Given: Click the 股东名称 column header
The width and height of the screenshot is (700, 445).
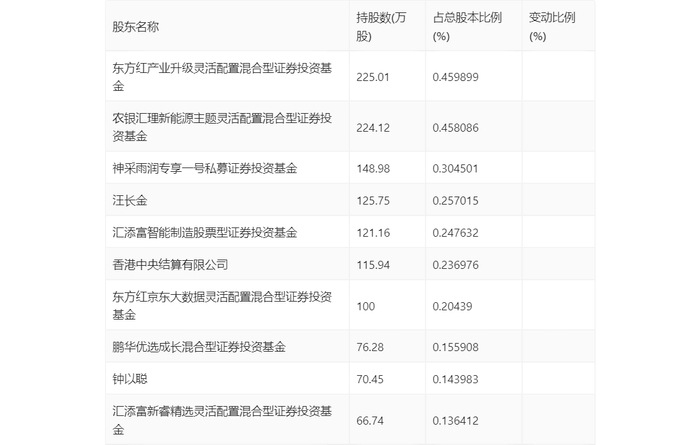Looking at the screenshot, I should click(136, 27).
